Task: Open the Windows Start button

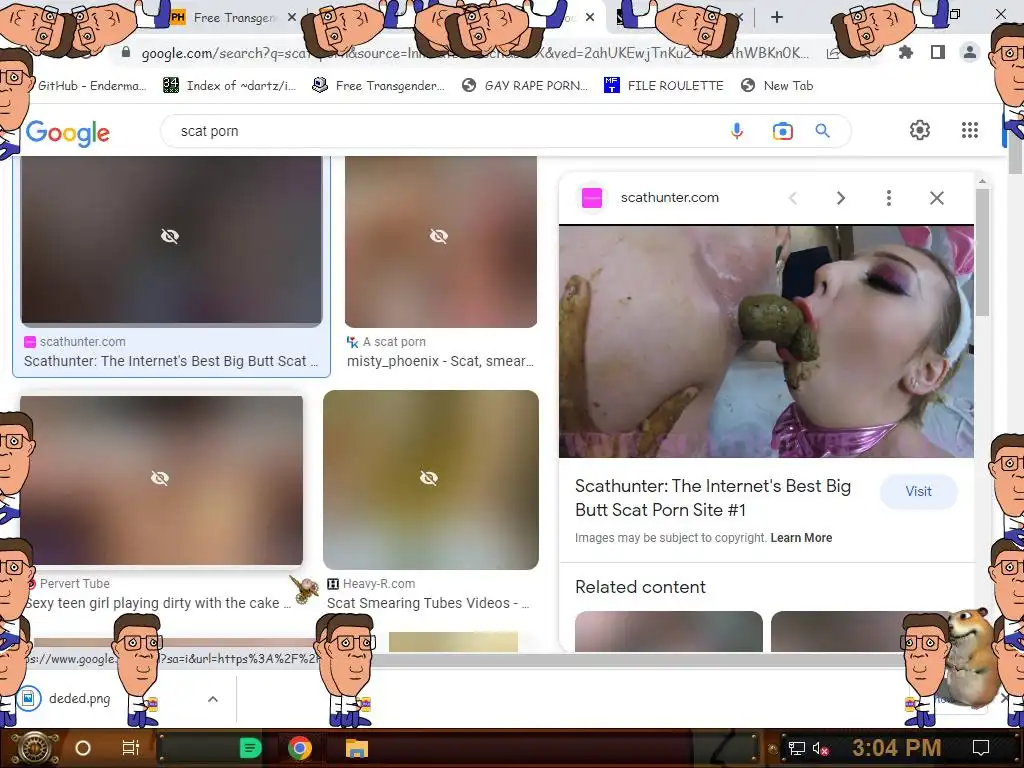Action: [x=35, y=748]
